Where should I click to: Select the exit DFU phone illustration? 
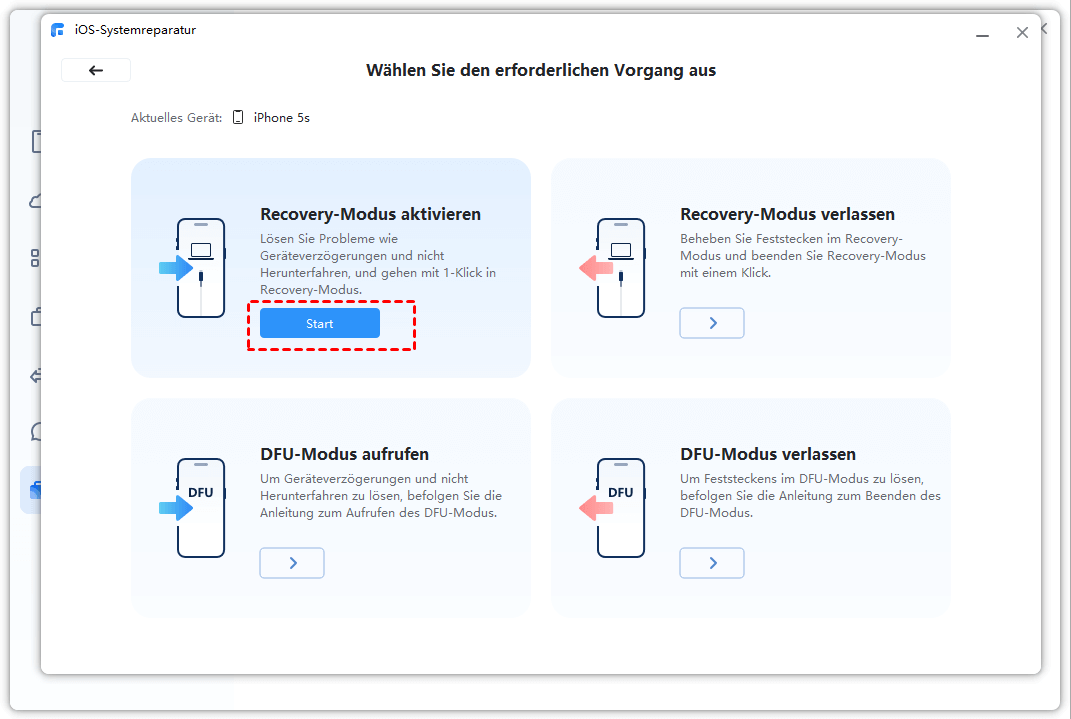[x=613, y=507]
